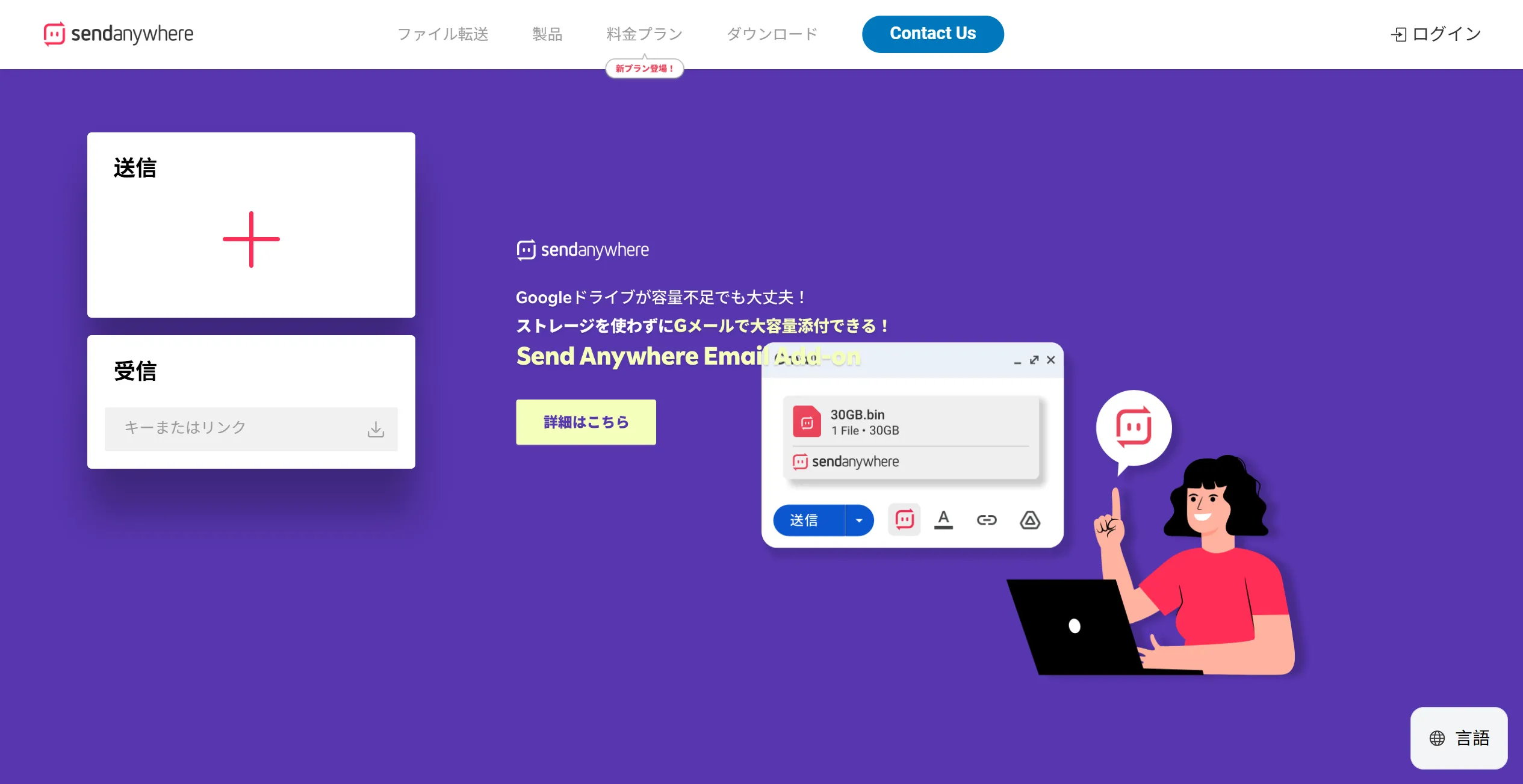Open the 製品 menu

(547, 34)
